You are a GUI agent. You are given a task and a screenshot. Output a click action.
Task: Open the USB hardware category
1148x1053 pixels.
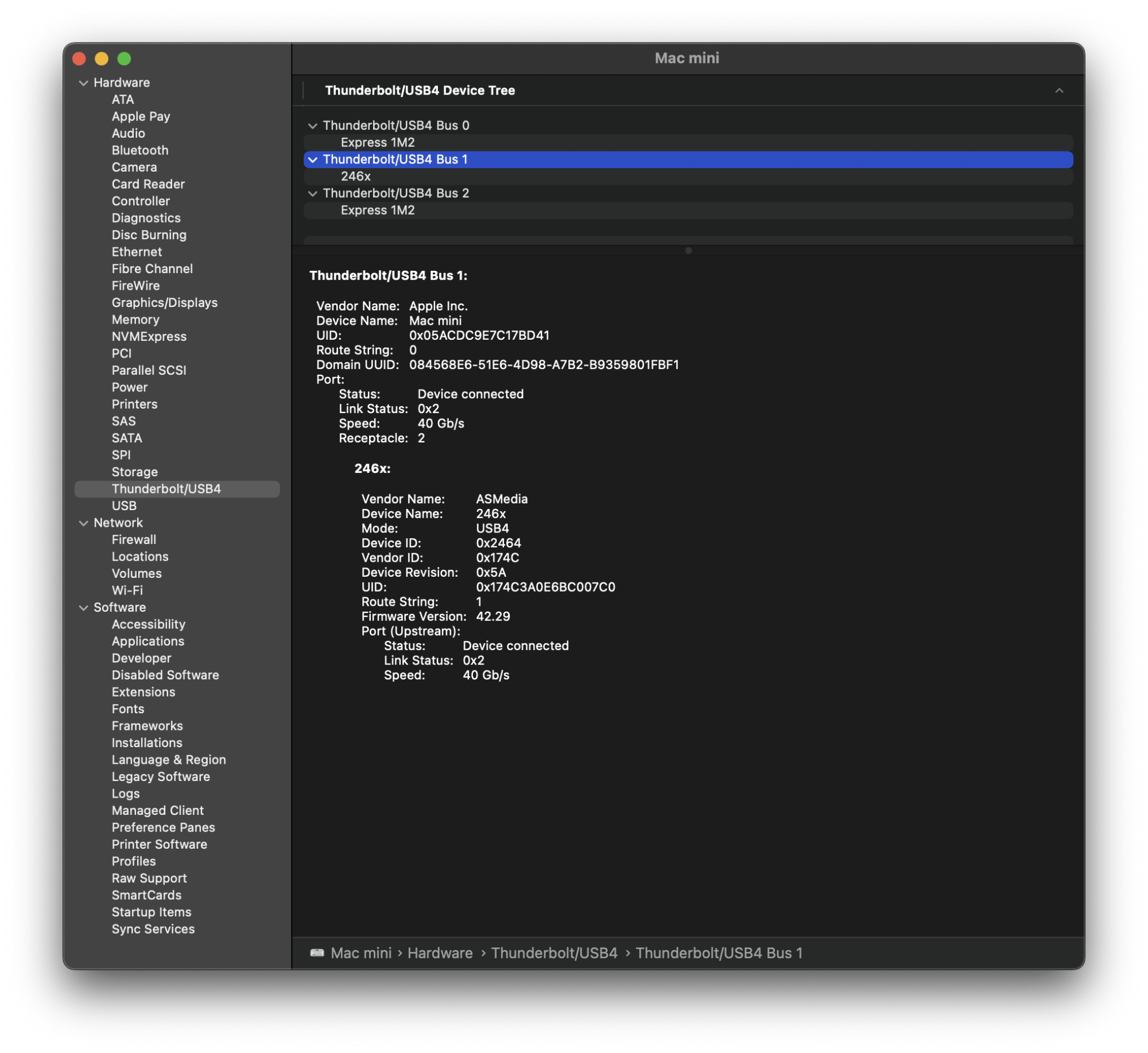point(124,506)
